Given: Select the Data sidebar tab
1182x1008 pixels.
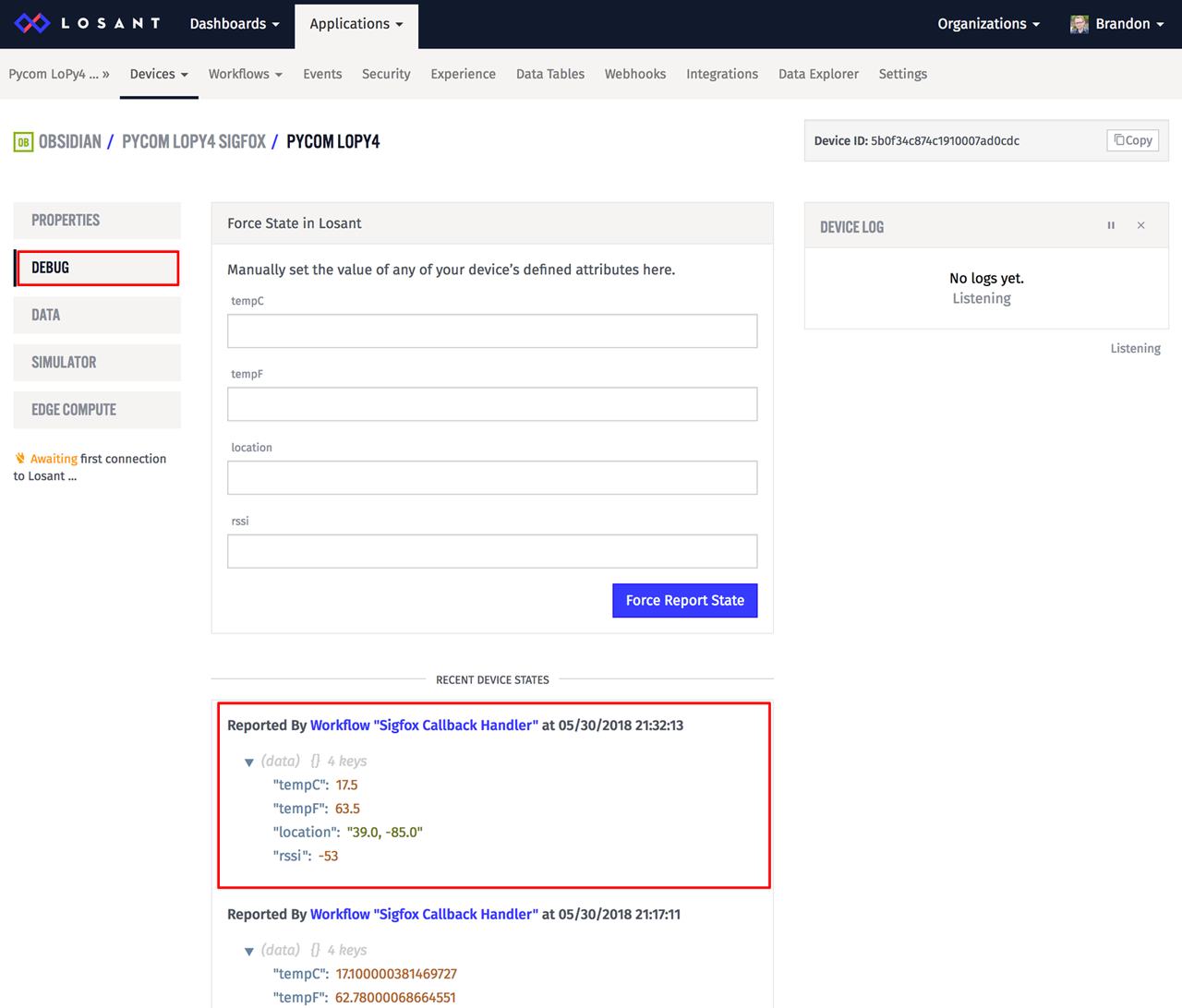Looking at the screenshot, I should coord(97,316).
